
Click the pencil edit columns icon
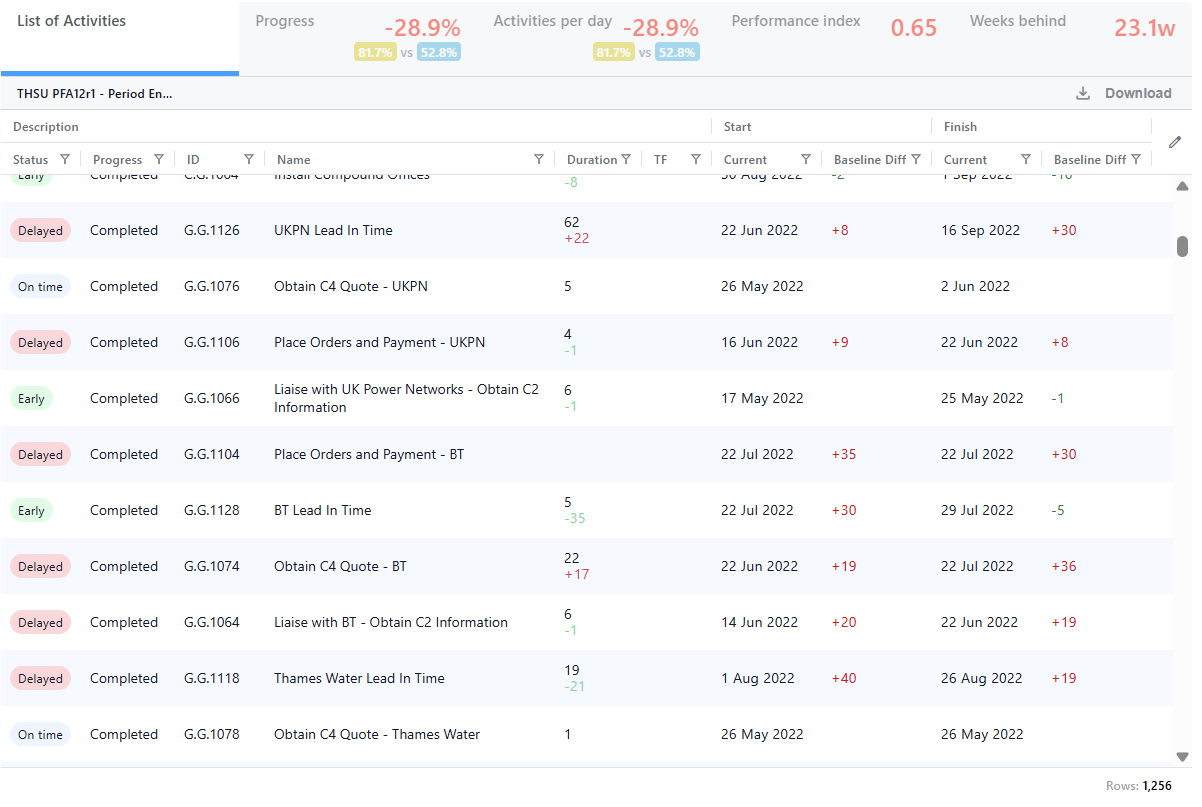pyautogui.click(x=1175, y=142)
